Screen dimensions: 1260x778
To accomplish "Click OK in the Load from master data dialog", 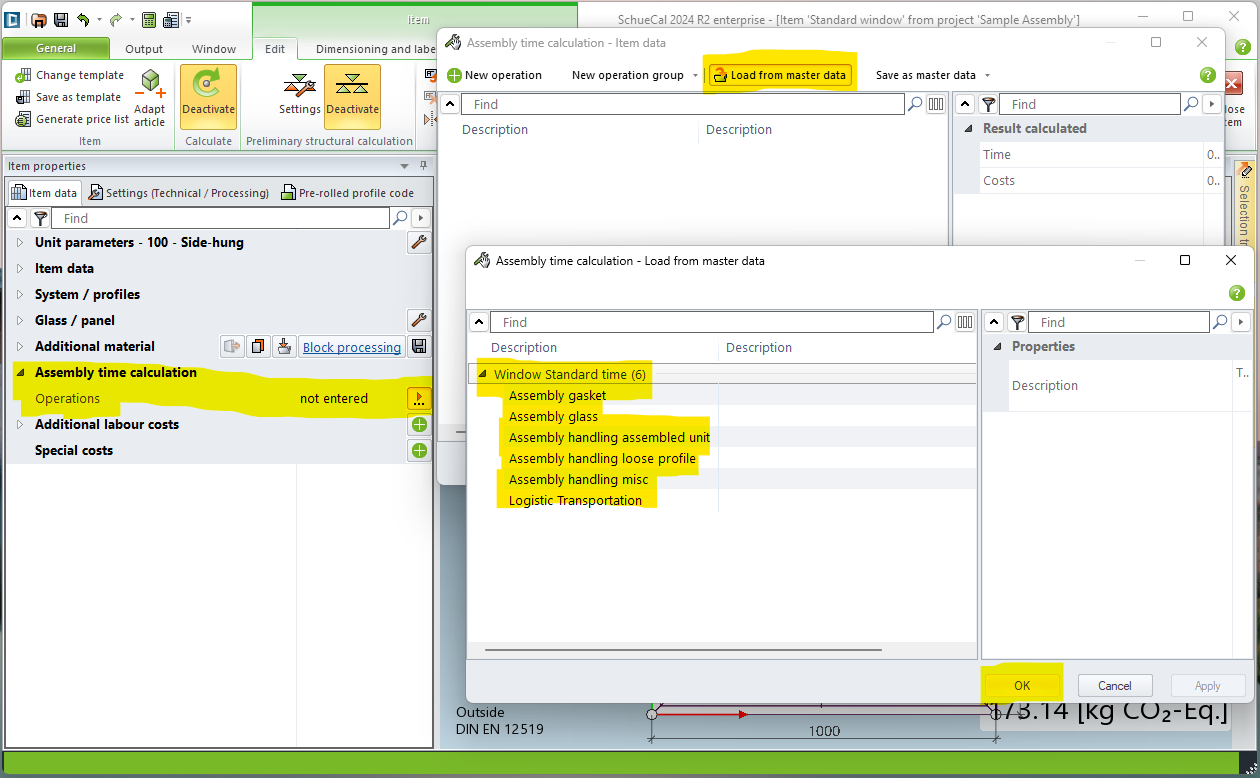I will (1021, 686).
